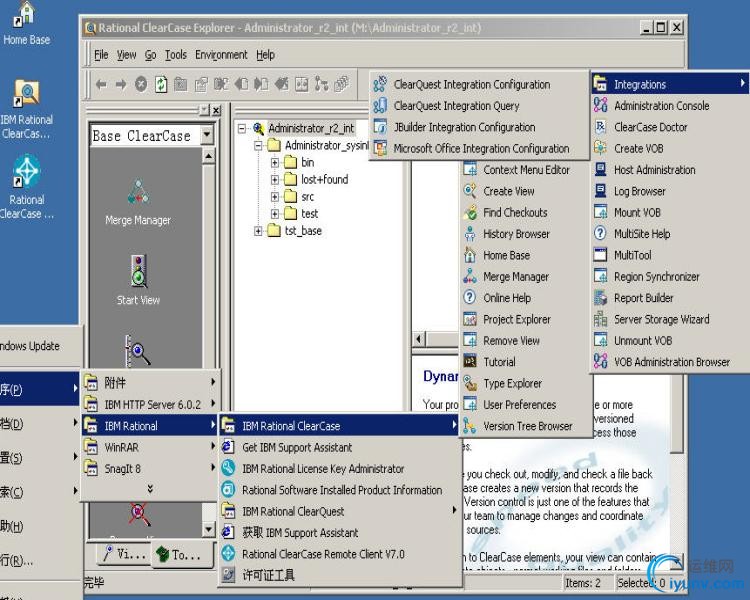Expand the src folder
The height and width of the screenshot is (600, 750).
pos(275,197)
